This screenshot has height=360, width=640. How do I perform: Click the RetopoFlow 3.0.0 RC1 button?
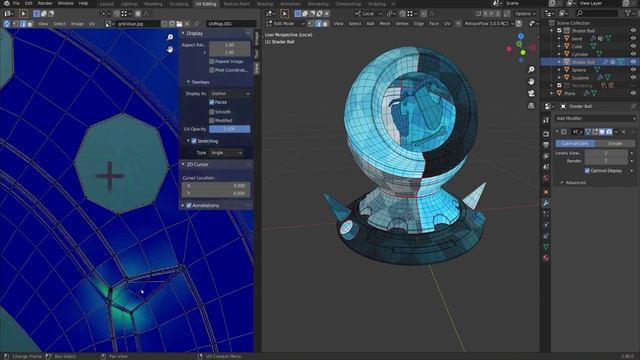488,24
